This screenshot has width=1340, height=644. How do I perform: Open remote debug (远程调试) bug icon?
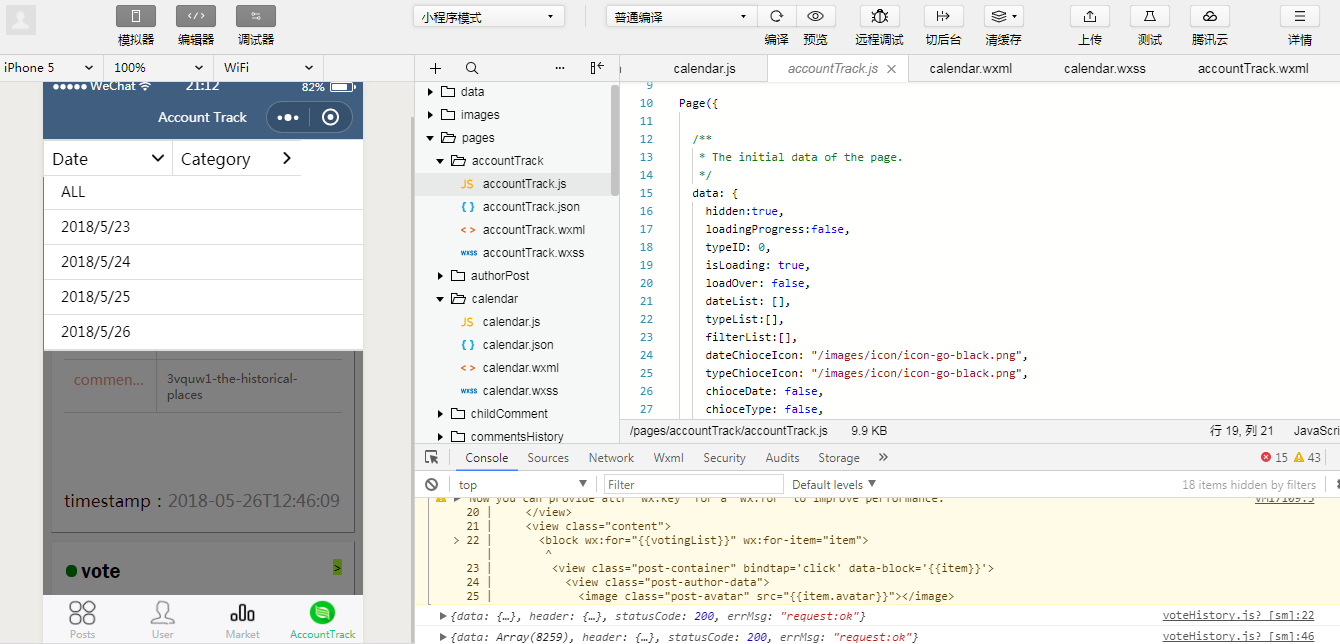(x=879, y=16)
